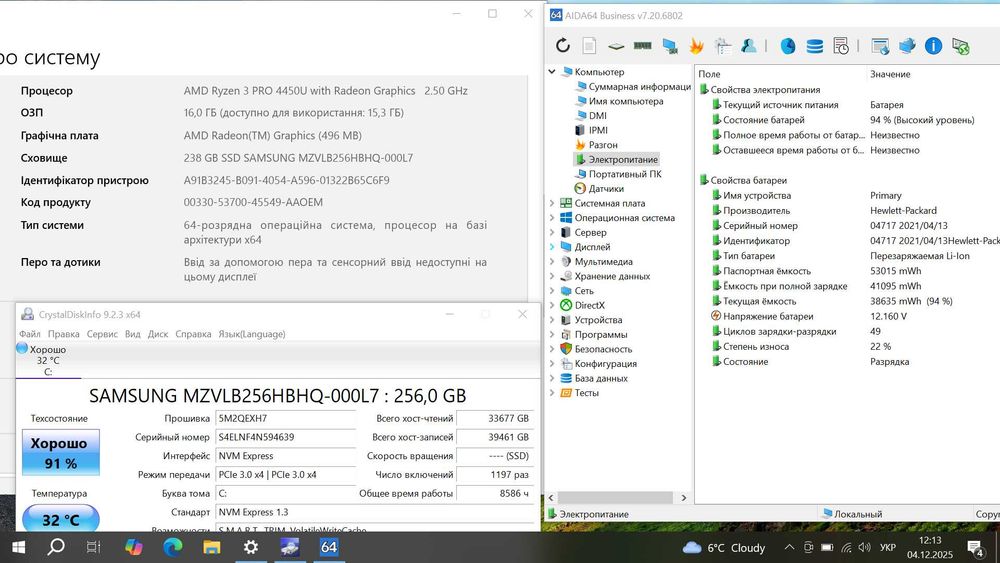
Task: Open the blue database stack toolbar icon
Action: (814, 46)
